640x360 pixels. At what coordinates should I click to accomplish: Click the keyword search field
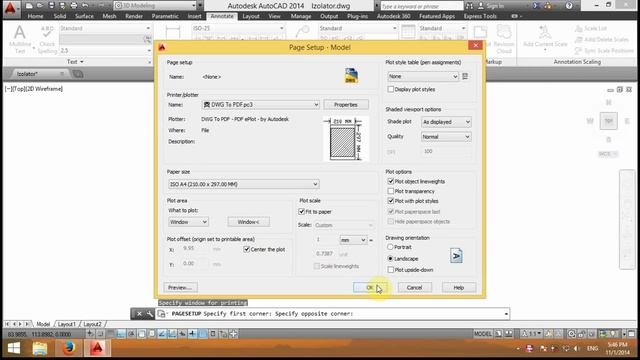pyautogui.click(x=422, y=6)
